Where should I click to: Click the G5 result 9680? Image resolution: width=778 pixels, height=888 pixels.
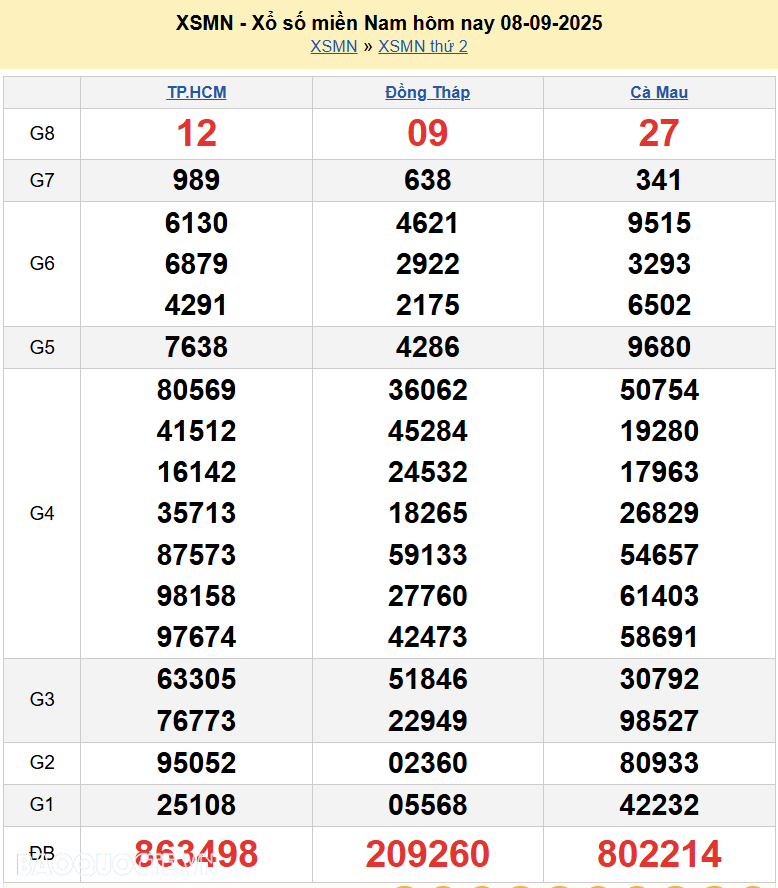(x=659, y=347)
